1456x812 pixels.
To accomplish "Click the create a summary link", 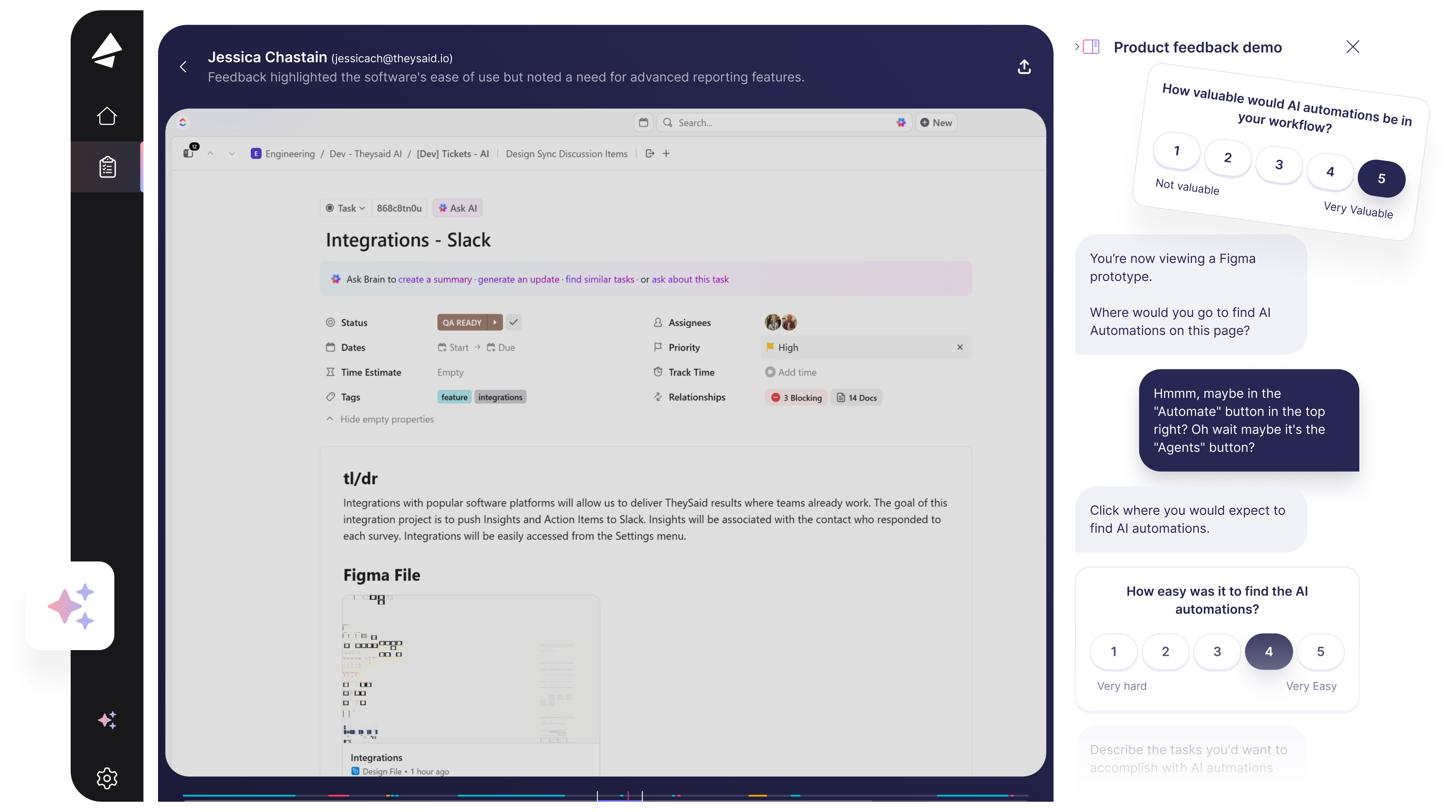I will point(435,279).
